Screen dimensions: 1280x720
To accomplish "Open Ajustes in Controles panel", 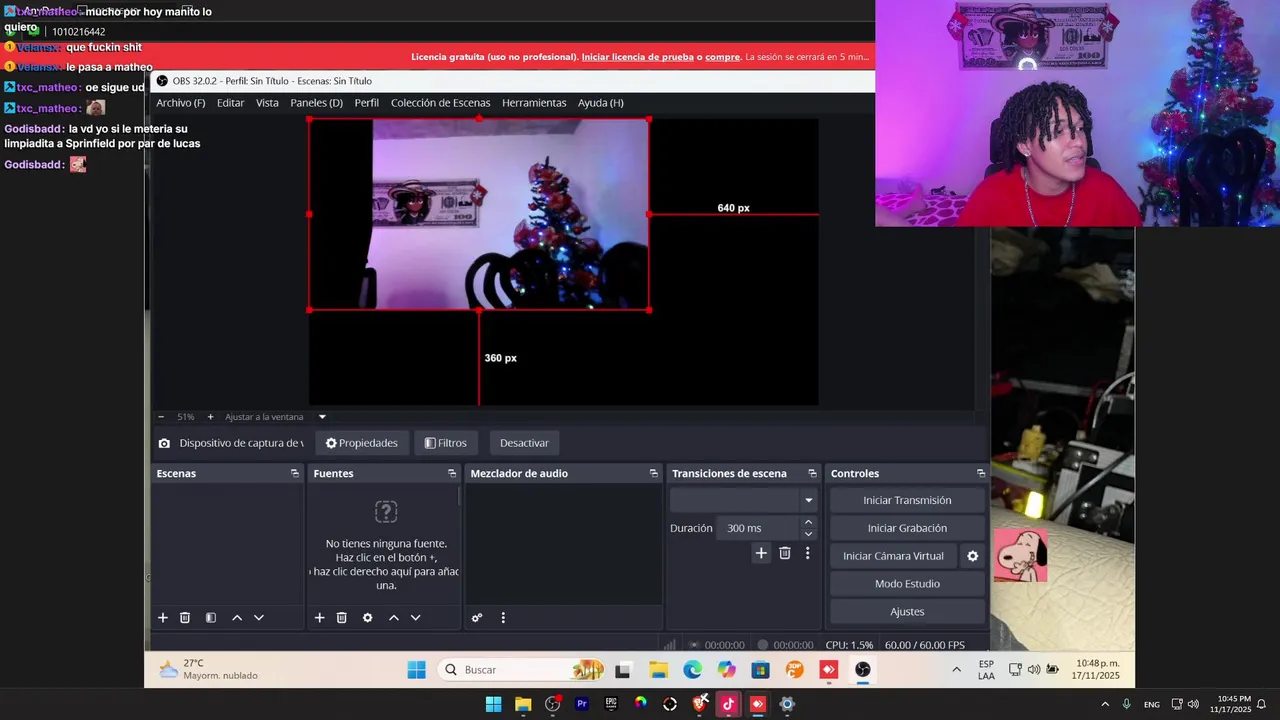I will (x=907, y=612).
